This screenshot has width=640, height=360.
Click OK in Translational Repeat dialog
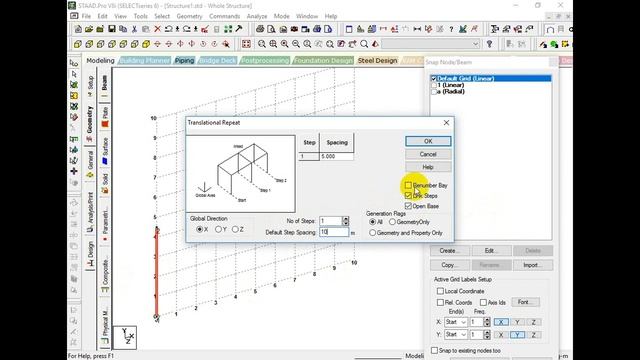point(428,141)
